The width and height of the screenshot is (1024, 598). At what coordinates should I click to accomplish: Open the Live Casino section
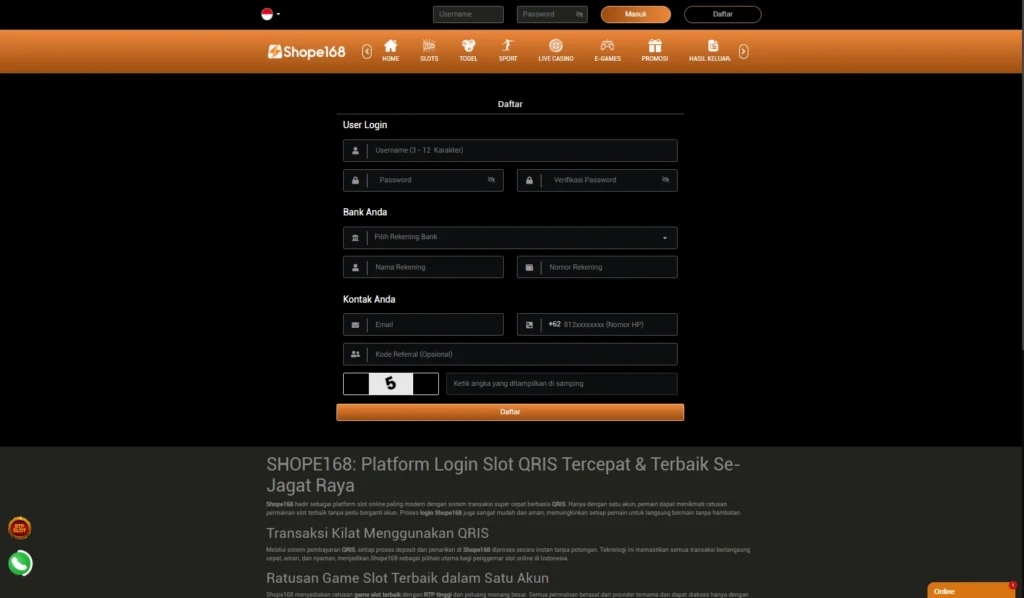pos(556,50)
